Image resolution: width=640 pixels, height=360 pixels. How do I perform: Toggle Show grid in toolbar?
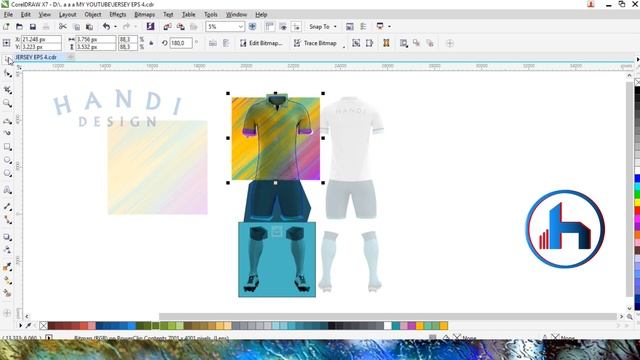click(x=283, y=27)
